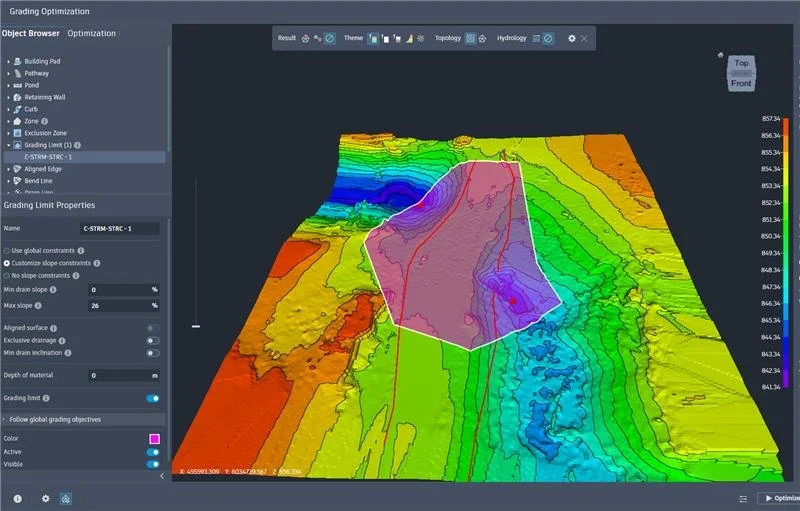Switch to the Object Browser tab
Screen dimensions: 800x511
click(31, 33)
